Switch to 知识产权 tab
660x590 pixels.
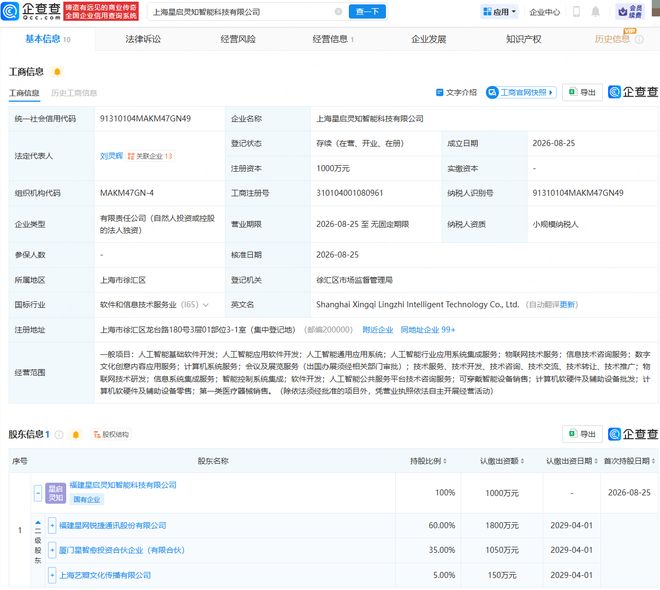point(524,39)
